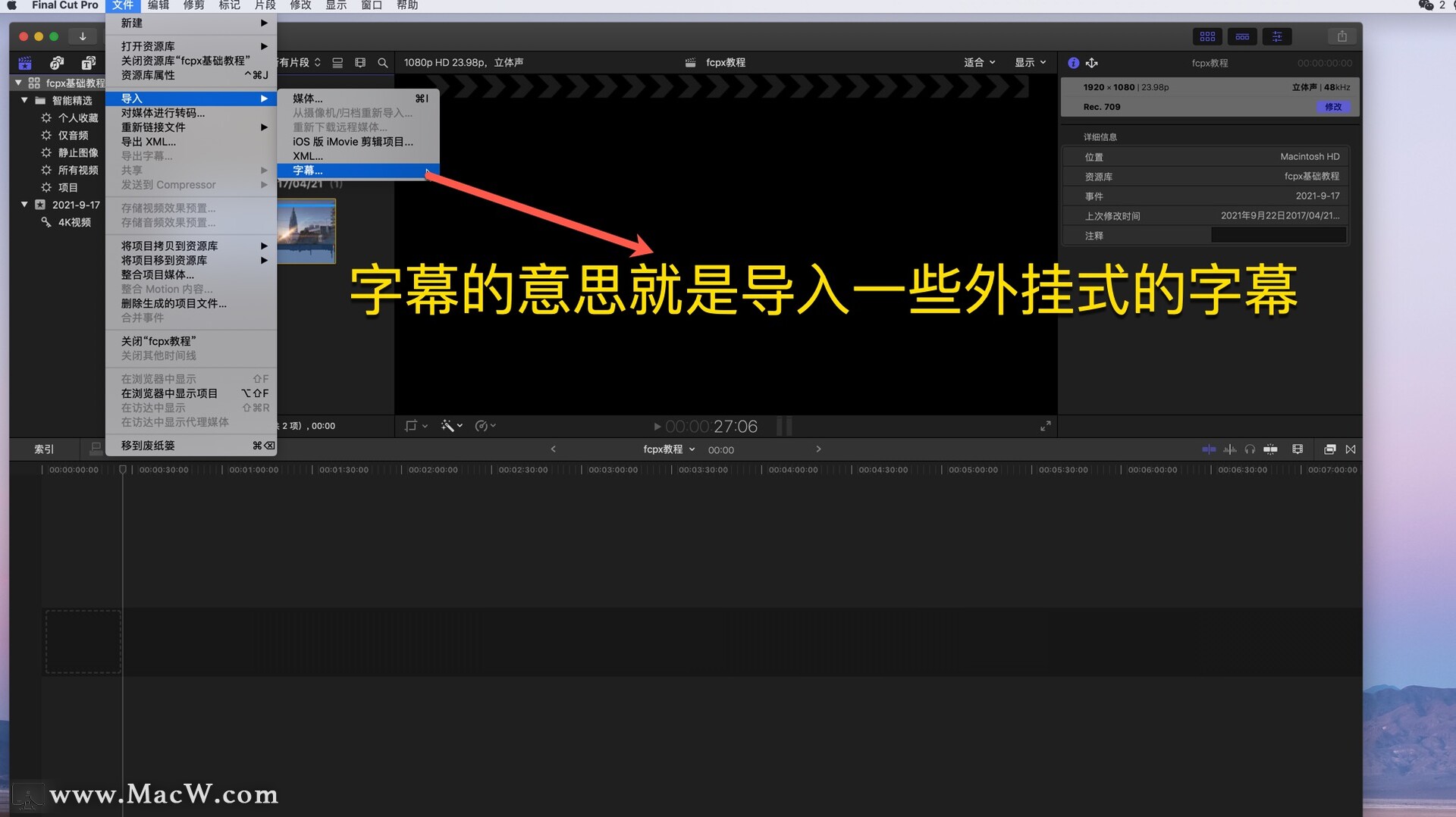The width and height of the screenshot is (1456, 817).
Task: Click 移到废纸篓 menu item
Action: [x=191, y=446]
